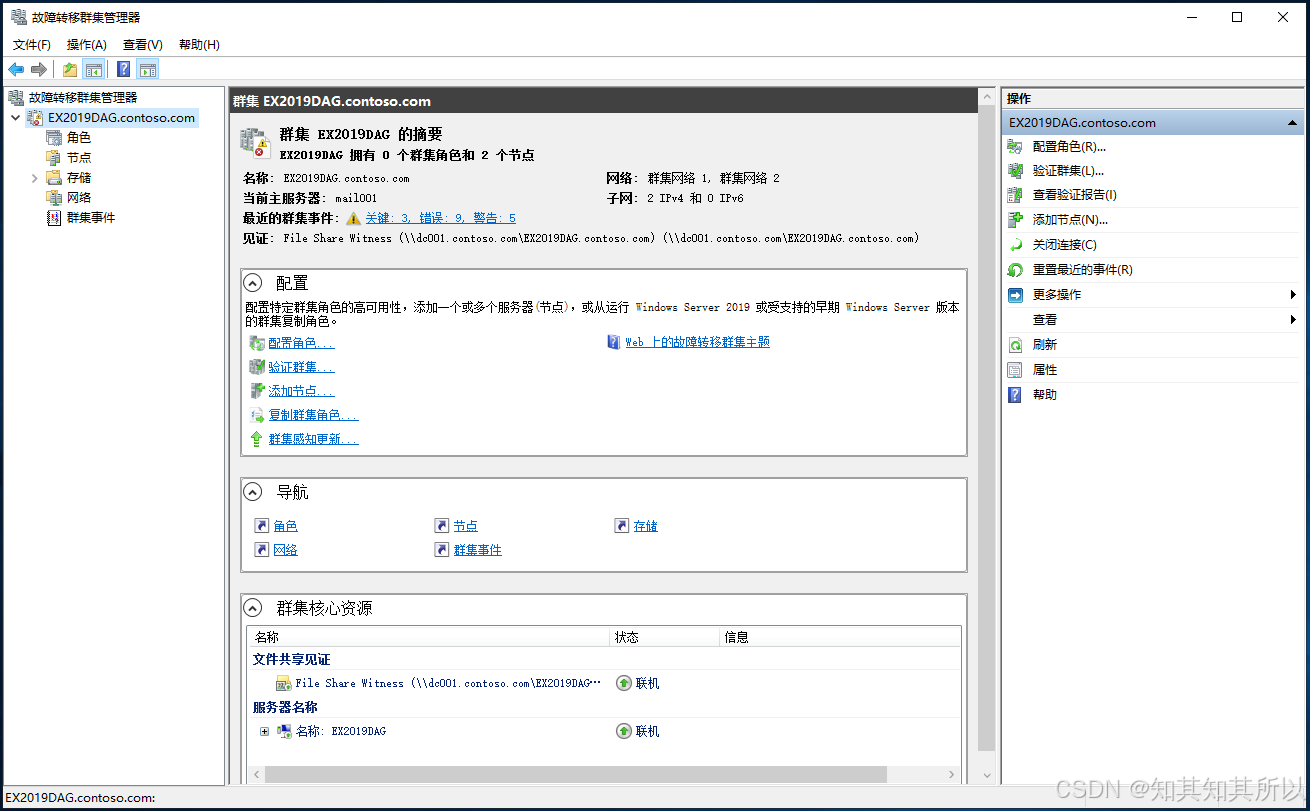Select 角色 node in the tree

(79, 137)
